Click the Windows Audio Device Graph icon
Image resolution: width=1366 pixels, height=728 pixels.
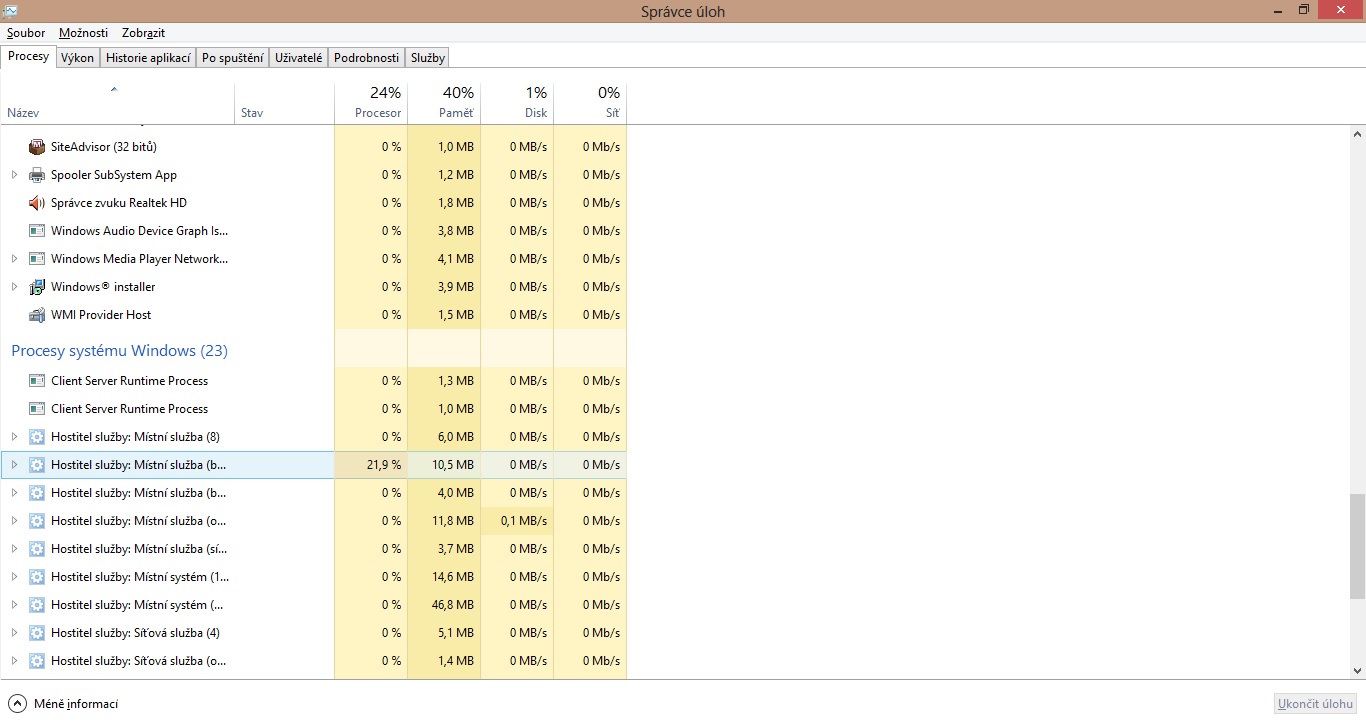point(37,231)
